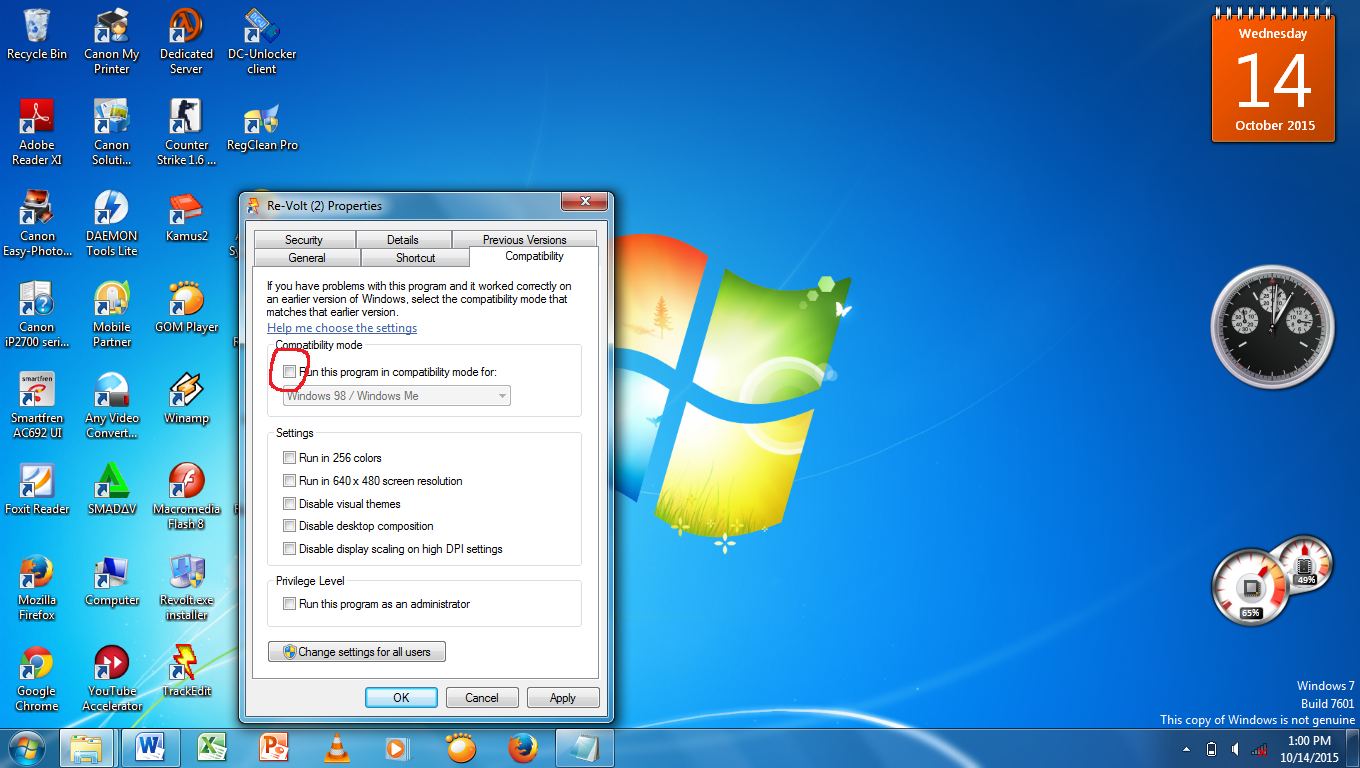
Task: Open the Windows 98 / Windows Me dropdown
Action: pos(397,396)
